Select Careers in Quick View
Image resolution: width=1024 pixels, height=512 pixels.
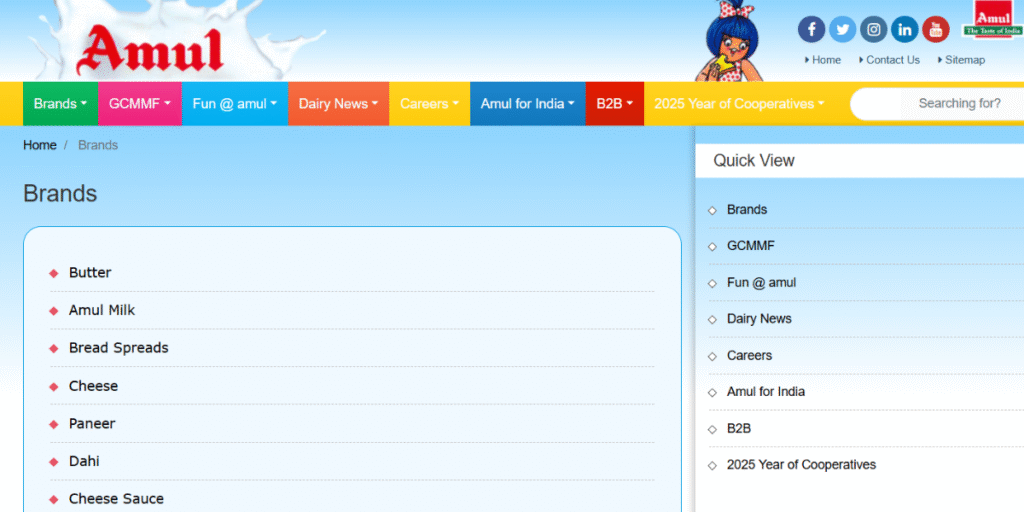(749, 355)
